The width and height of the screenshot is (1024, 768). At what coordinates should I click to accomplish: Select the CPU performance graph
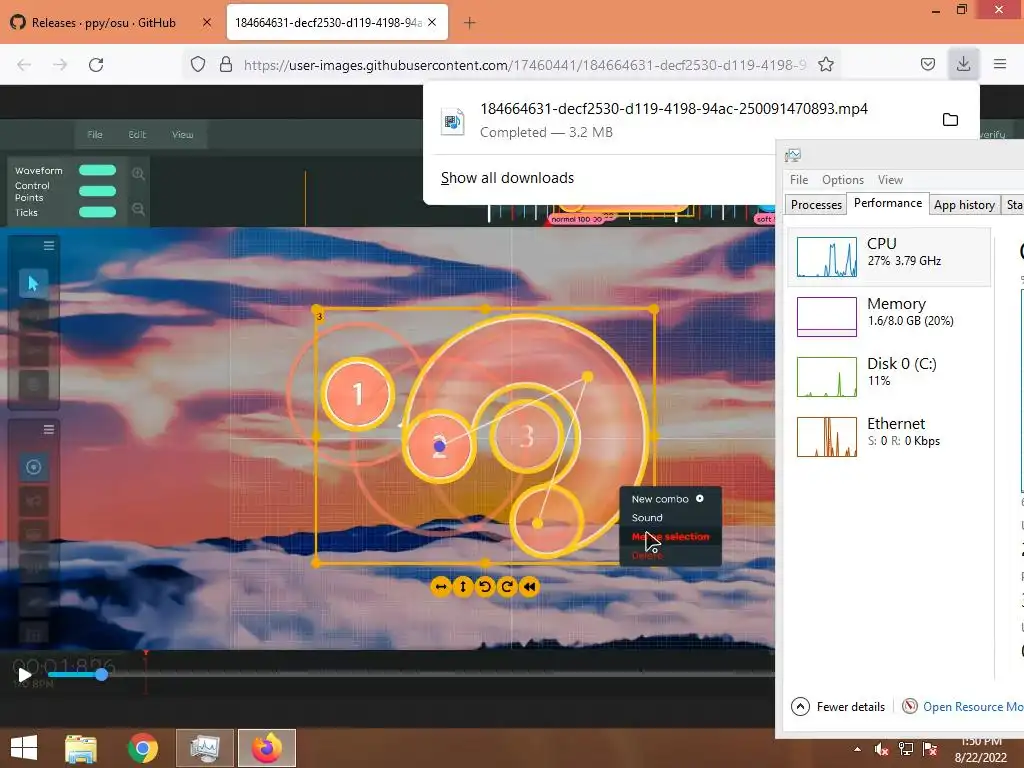tap(889, 257)
